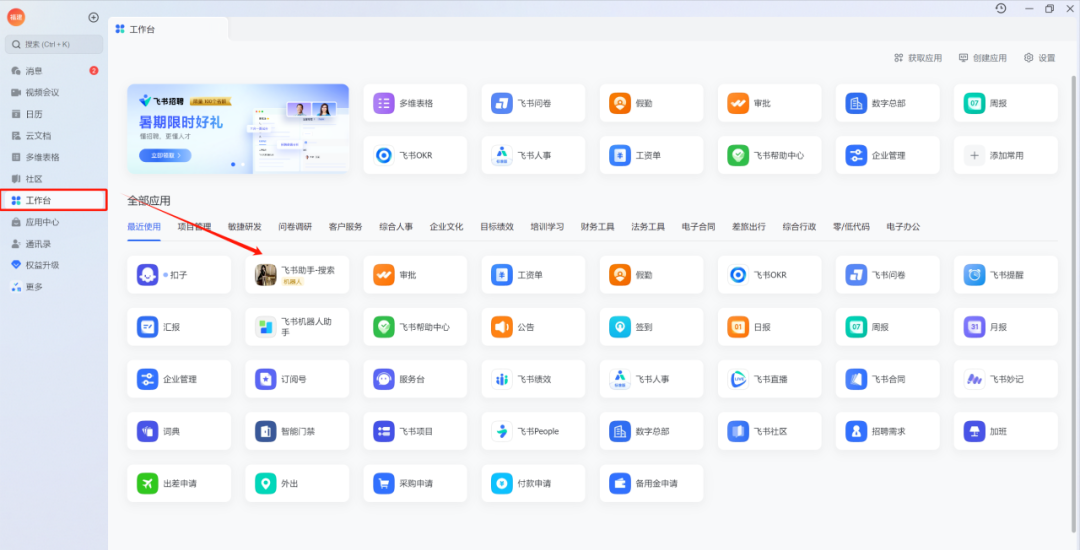This screenshot has width=1080, height=550.
Task: Click the 获取应用 button
Action: point(917,58)
